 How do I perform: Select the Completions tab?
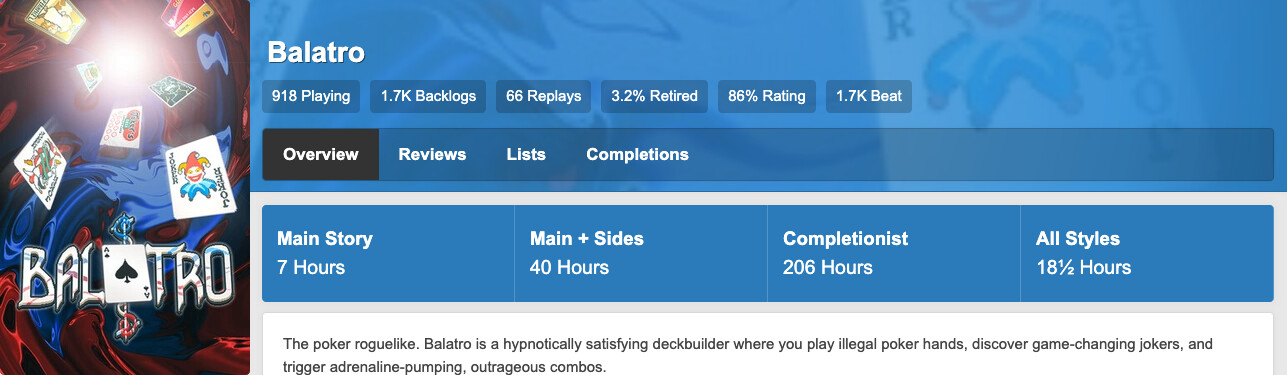pyautogui.click(x=637, y=154)
